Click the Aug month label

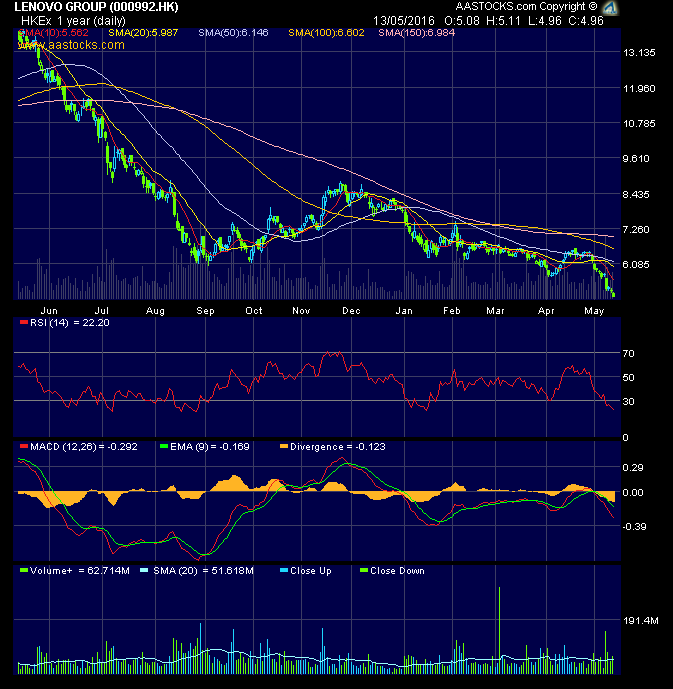tap(155, 311)
